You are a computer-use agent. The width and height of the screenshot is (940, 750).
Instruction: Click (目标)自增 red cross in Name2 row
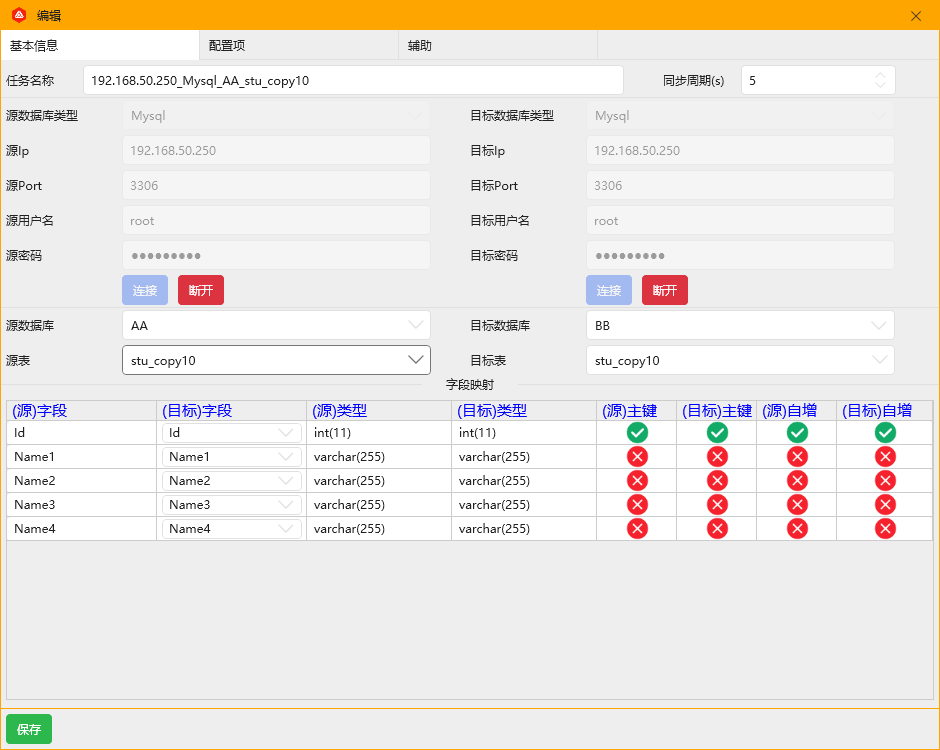(885, 481)
